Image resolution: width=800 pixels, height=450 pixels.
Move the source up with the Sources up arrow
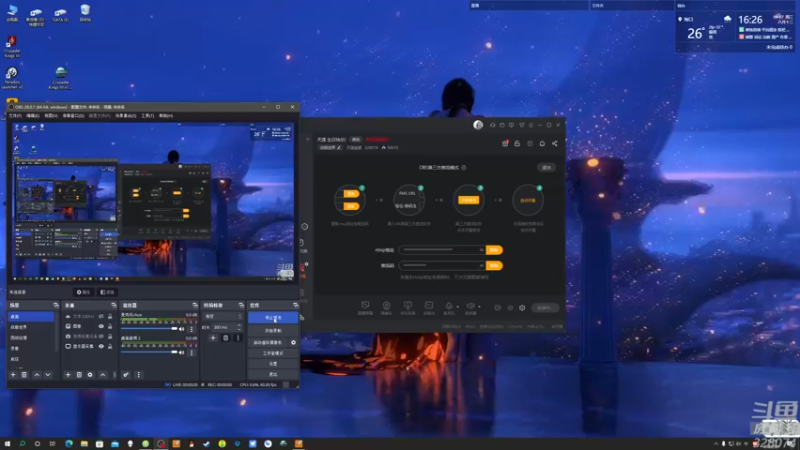tap(103, 374)
